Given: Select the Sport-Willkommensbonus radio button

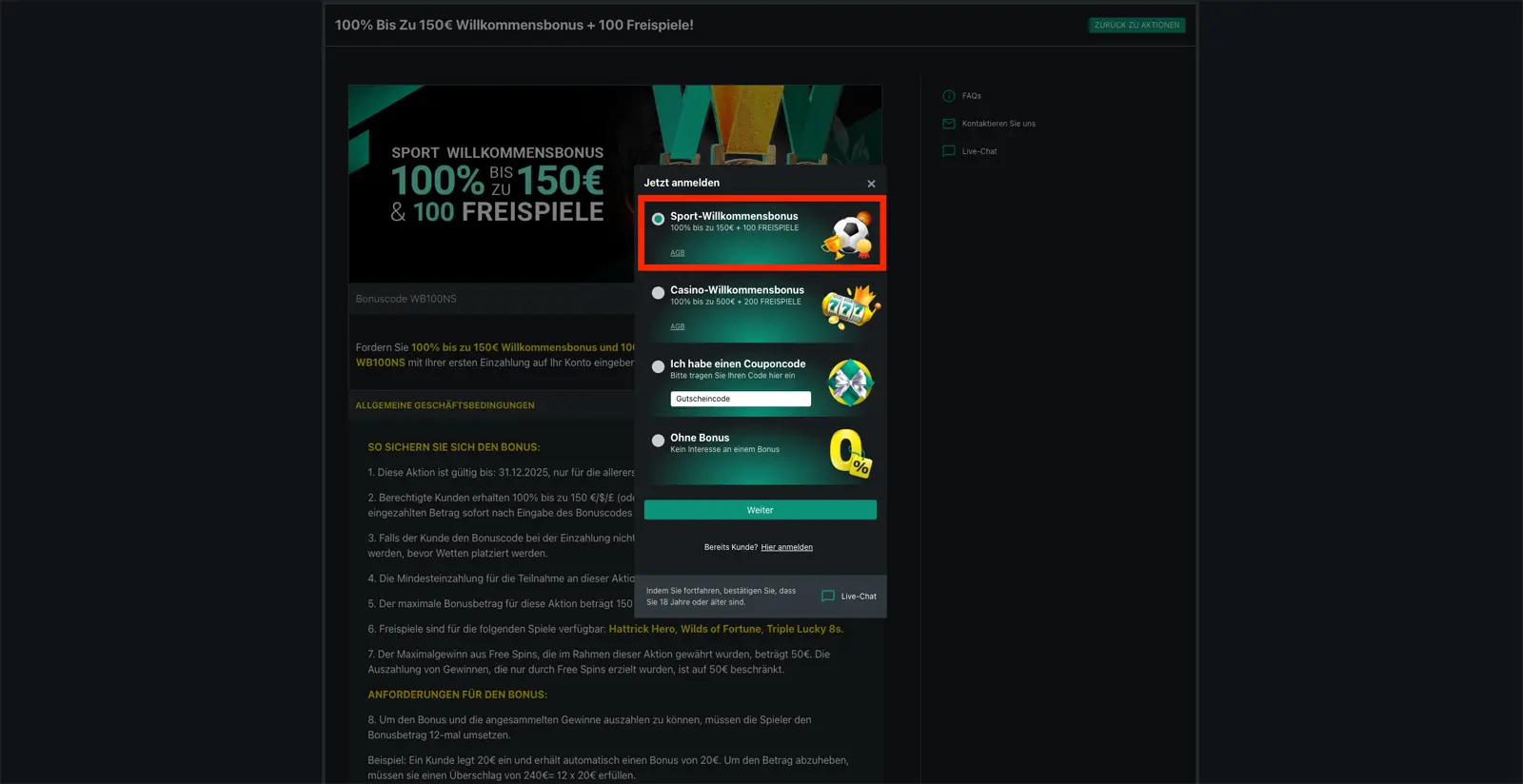Looking at the screenshot, I should point(658,219).
